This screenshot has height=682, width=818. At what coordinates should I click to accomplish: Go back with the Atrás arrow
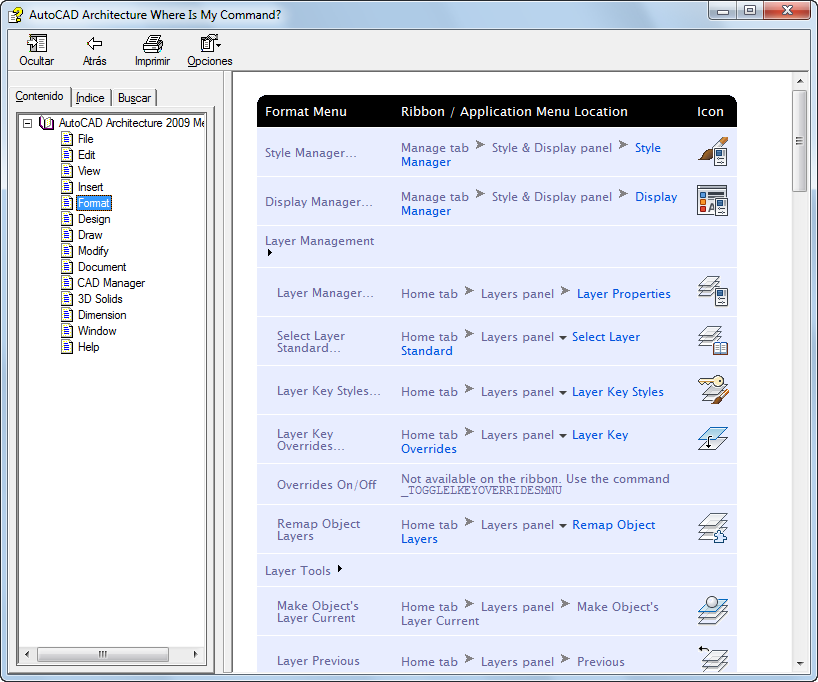point(94,43)
